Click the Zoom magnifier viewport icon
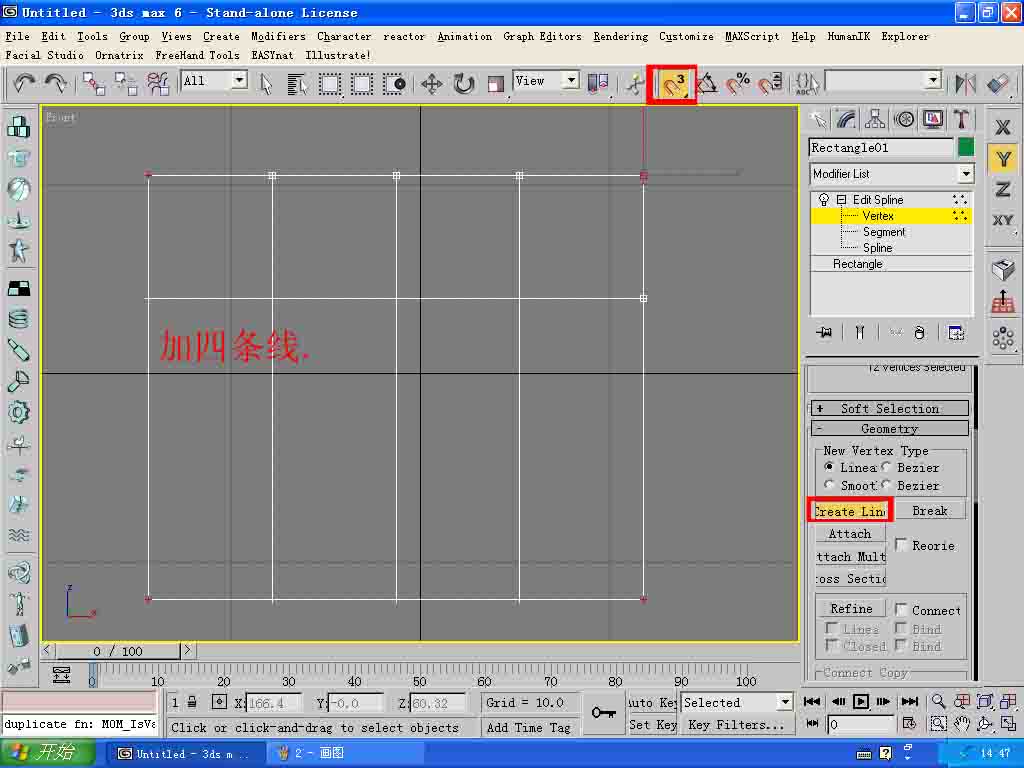 938,701
